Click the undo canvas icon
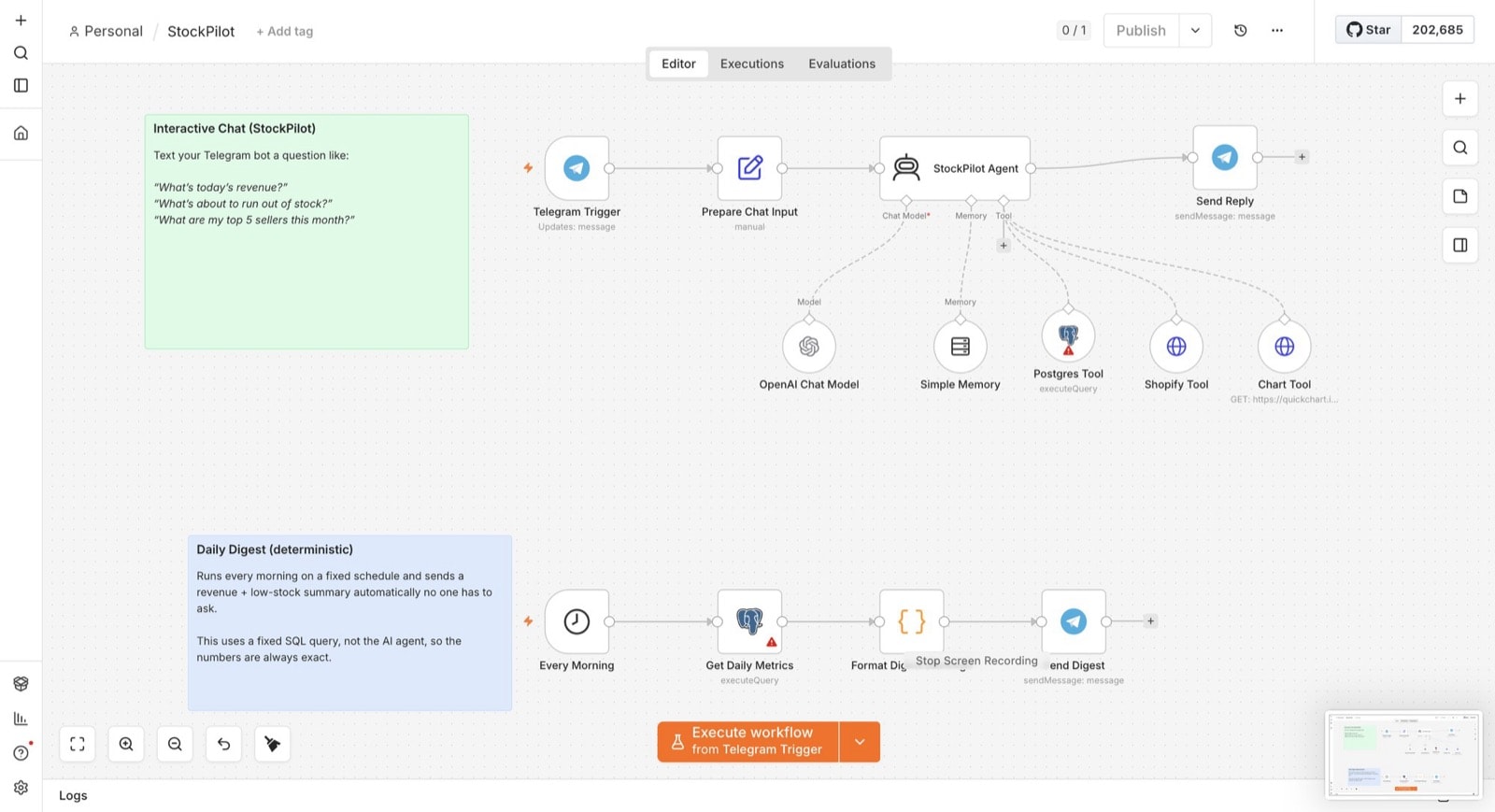1495x812 pixels. [223, 744]
